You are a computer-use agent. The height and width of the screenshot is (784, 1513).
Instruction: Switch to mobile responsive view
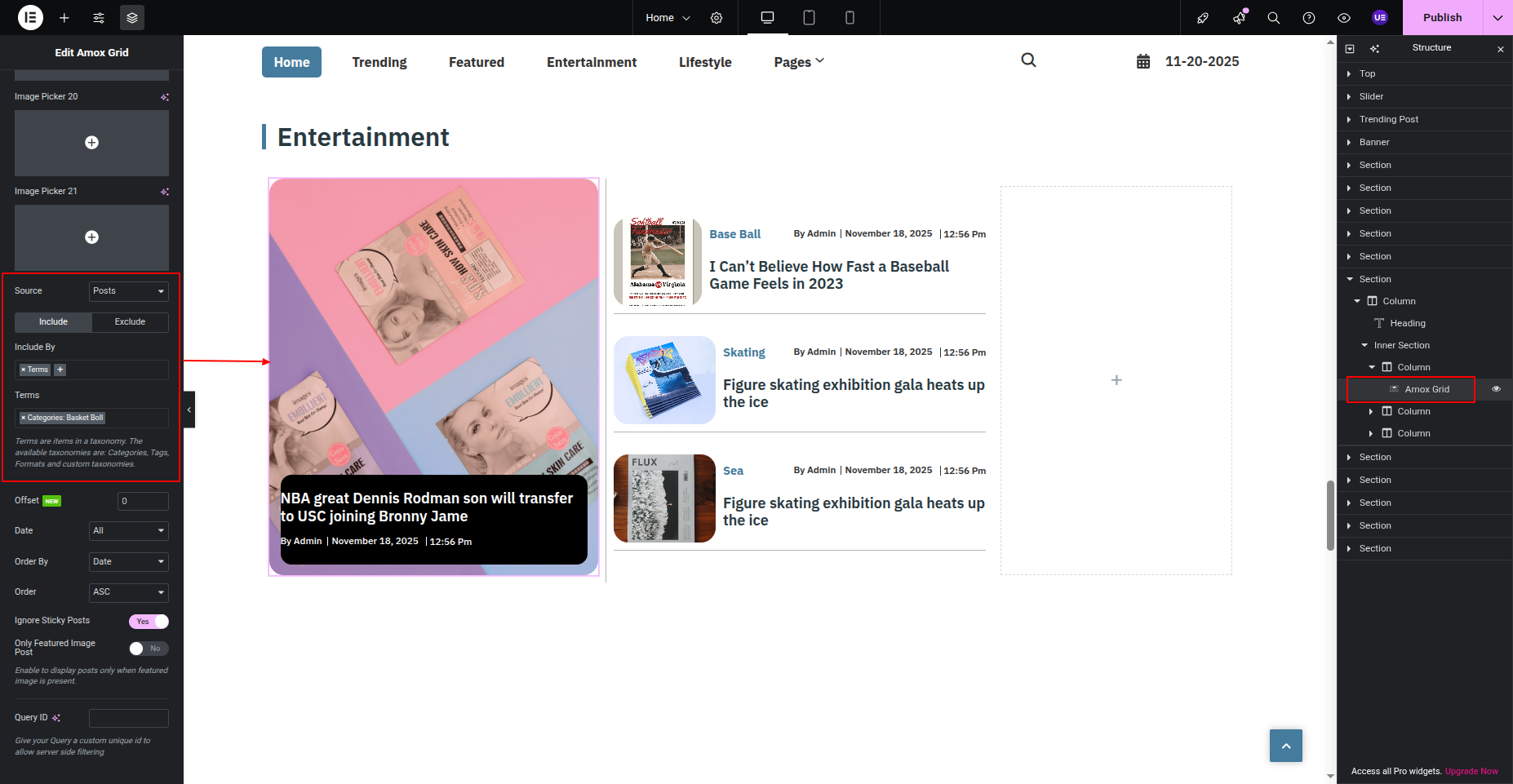[x=850, y=17]
